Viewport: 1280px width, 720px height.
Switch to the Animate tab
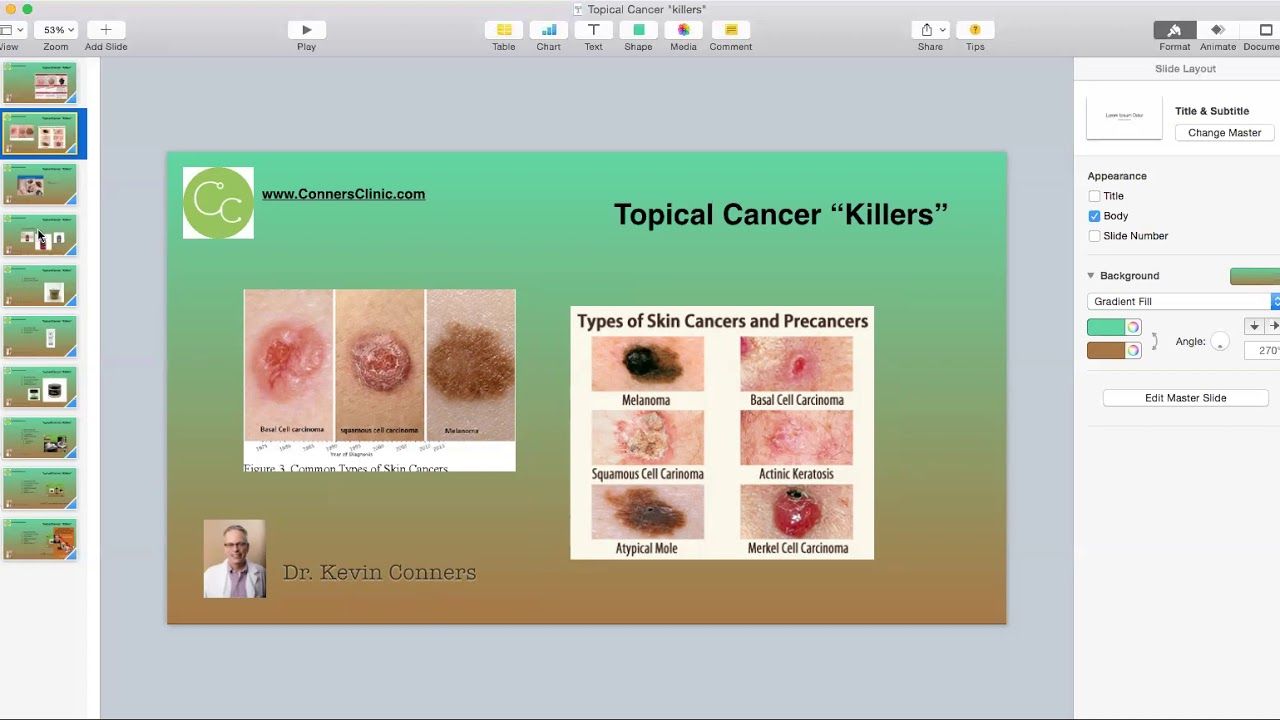(1217, 30)
